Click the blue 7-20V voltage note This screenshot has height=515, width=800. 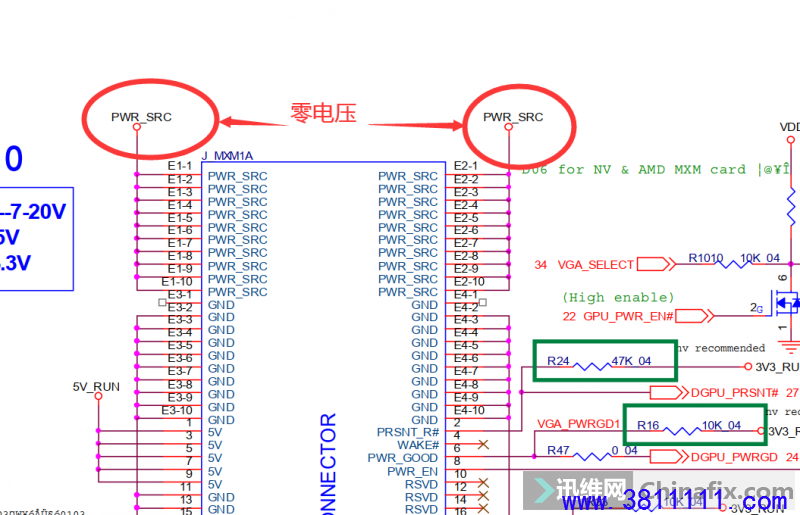pyautogui.click(x=33, y=211)
